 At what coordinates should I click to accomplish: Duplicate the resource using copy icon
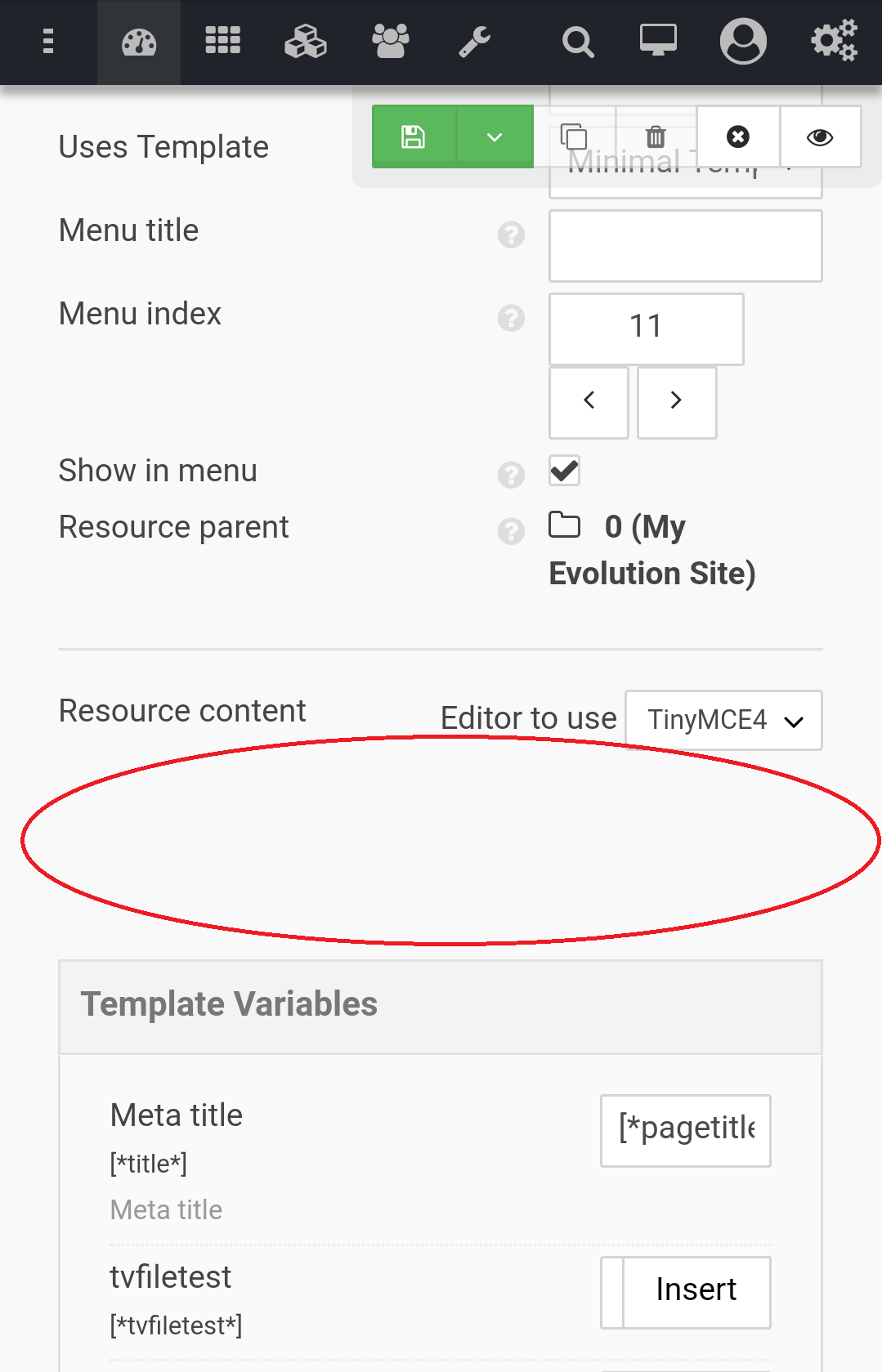tap(574, 136)
